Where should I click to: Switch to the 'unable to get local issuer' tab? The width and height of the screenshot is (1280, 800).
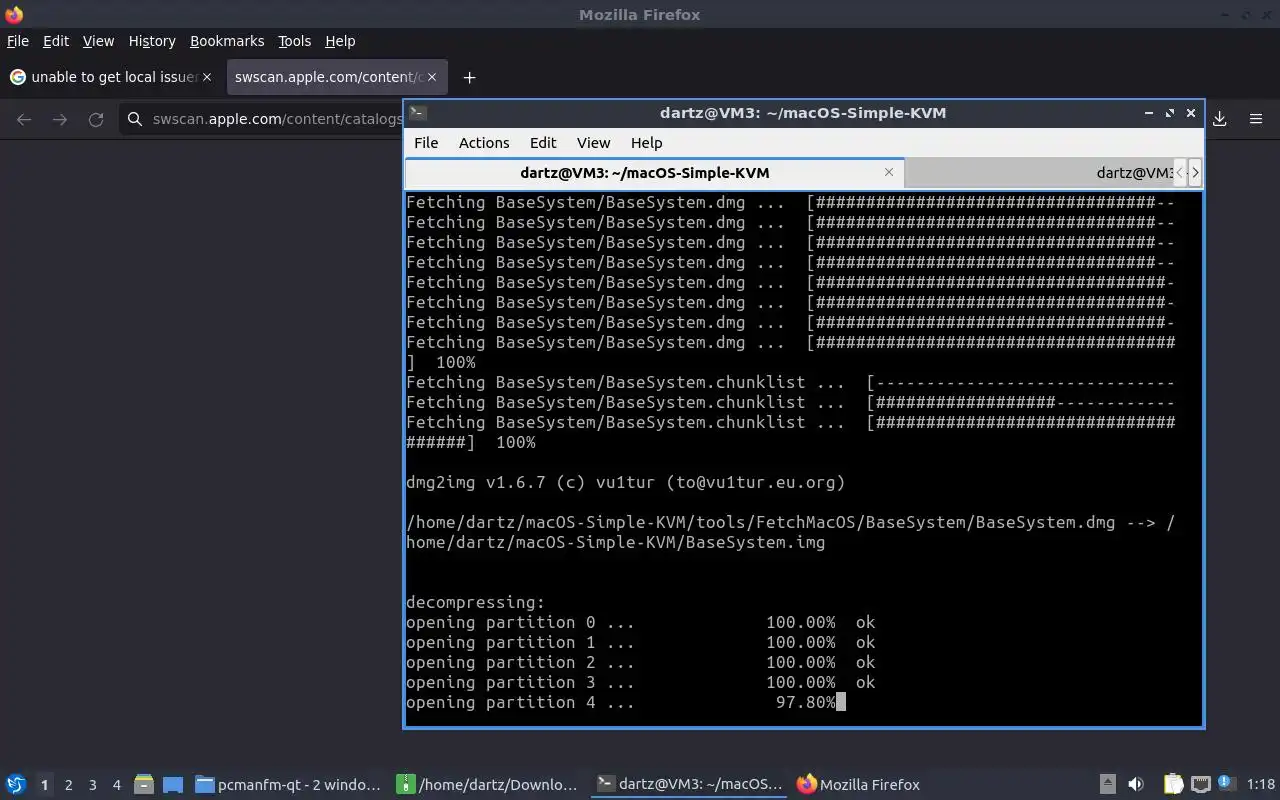point(110,77)
